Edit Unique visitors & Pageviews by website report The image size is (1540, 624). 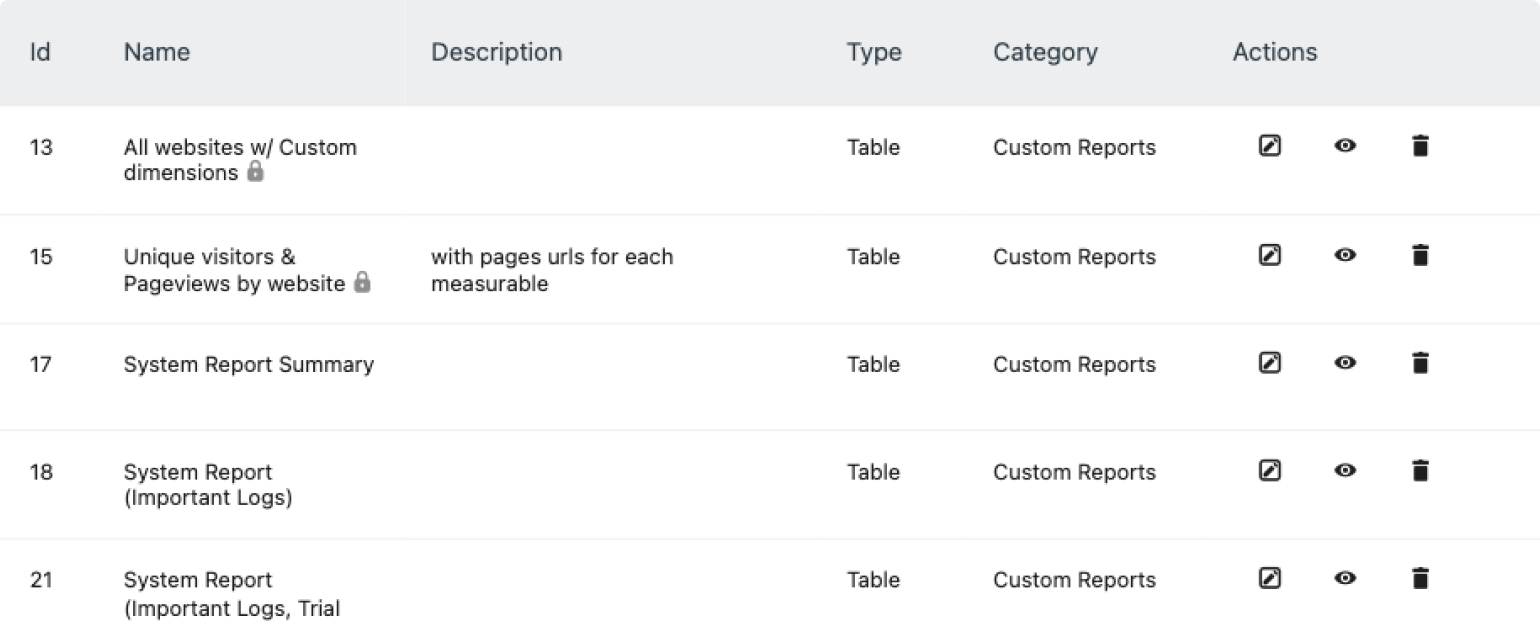tap(1269, 255)
